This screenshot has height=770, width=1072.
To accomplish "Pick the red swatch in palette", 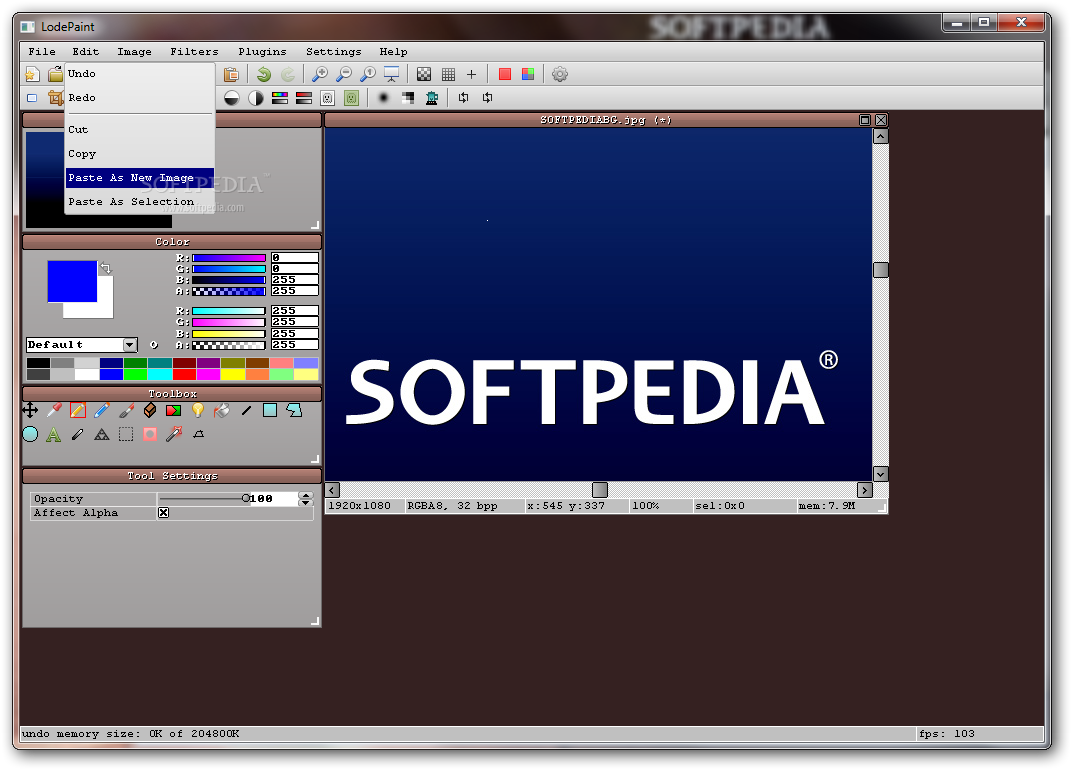I will (x=184, y=374).
